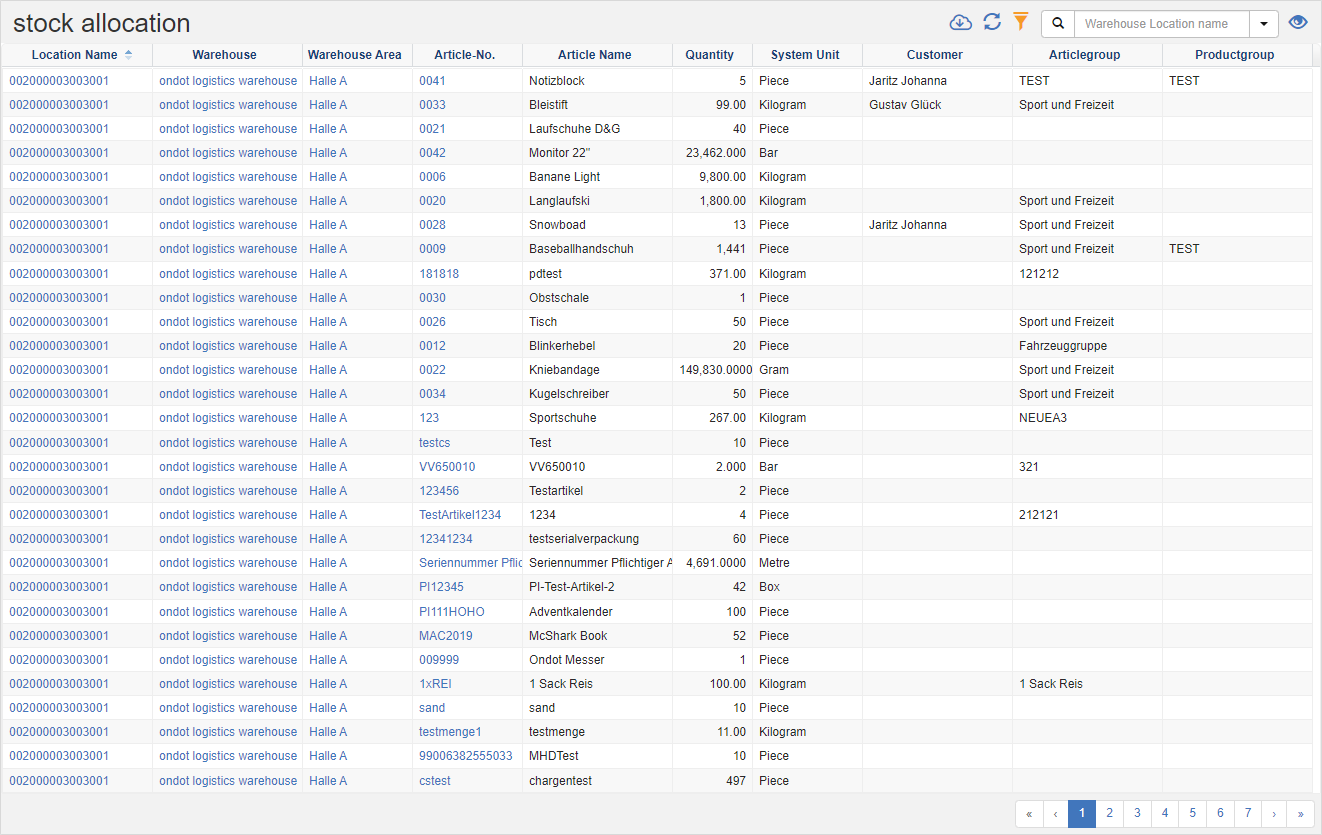Open the orange filter funnel
The height and width of the screenshot is (835, 1322).
1020,22
